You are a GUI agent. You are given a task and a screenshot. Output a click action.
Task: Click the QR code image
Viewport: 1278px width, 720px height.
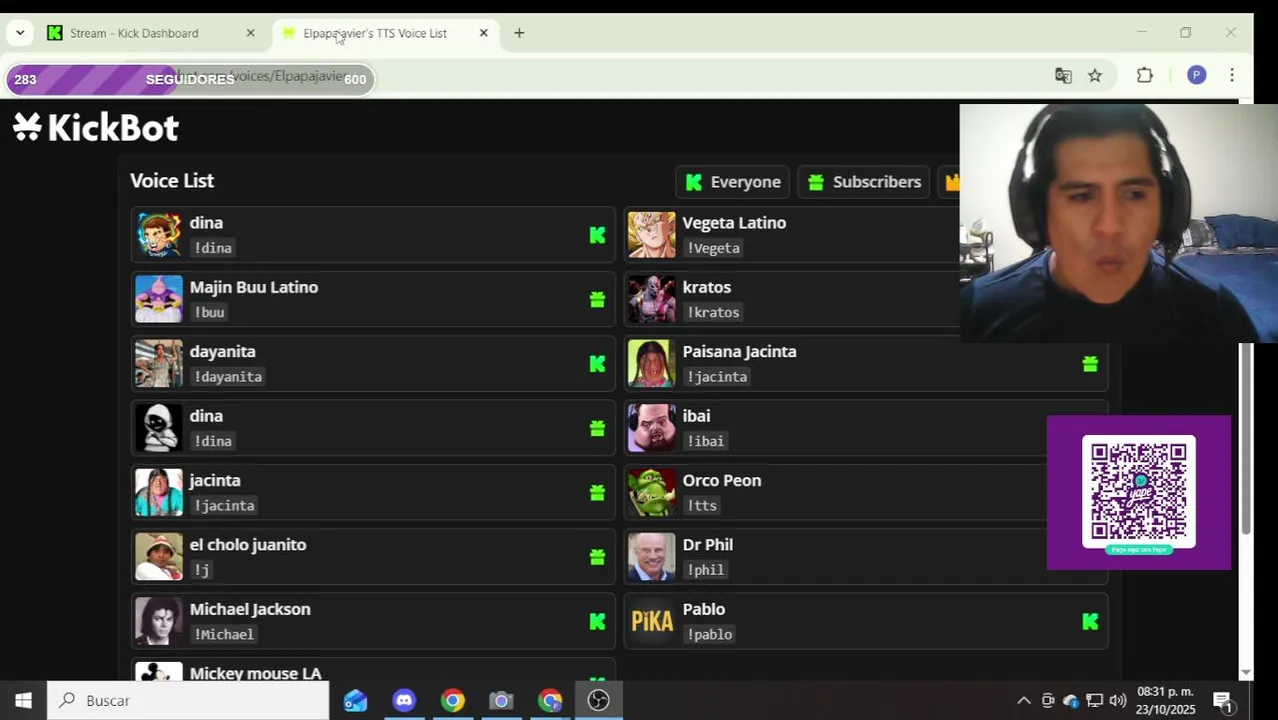[x=1139, y=492]
